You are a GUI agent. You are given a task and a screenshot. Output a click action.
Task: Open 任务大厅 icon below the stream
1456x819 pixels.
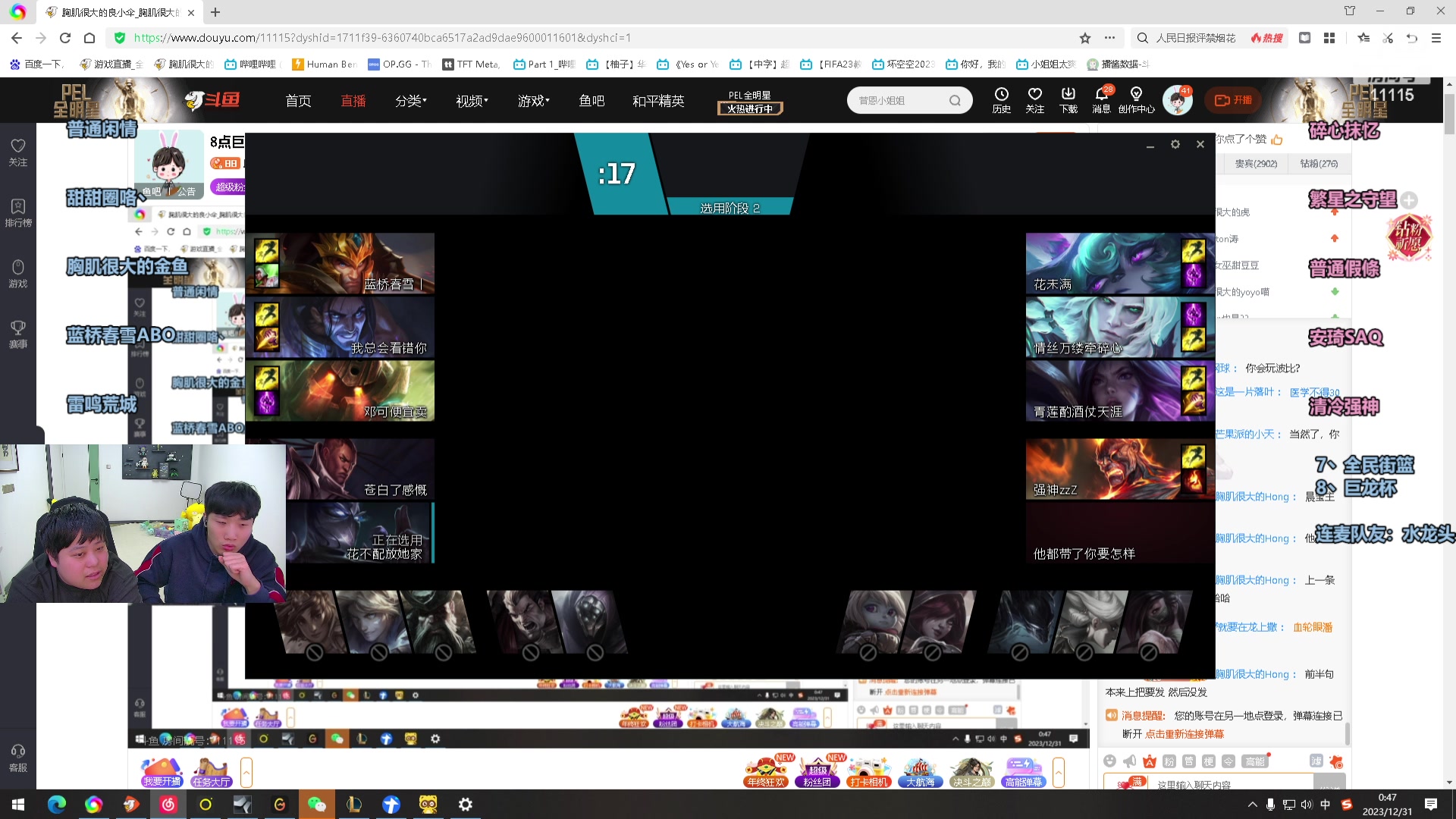coord(211,773)
